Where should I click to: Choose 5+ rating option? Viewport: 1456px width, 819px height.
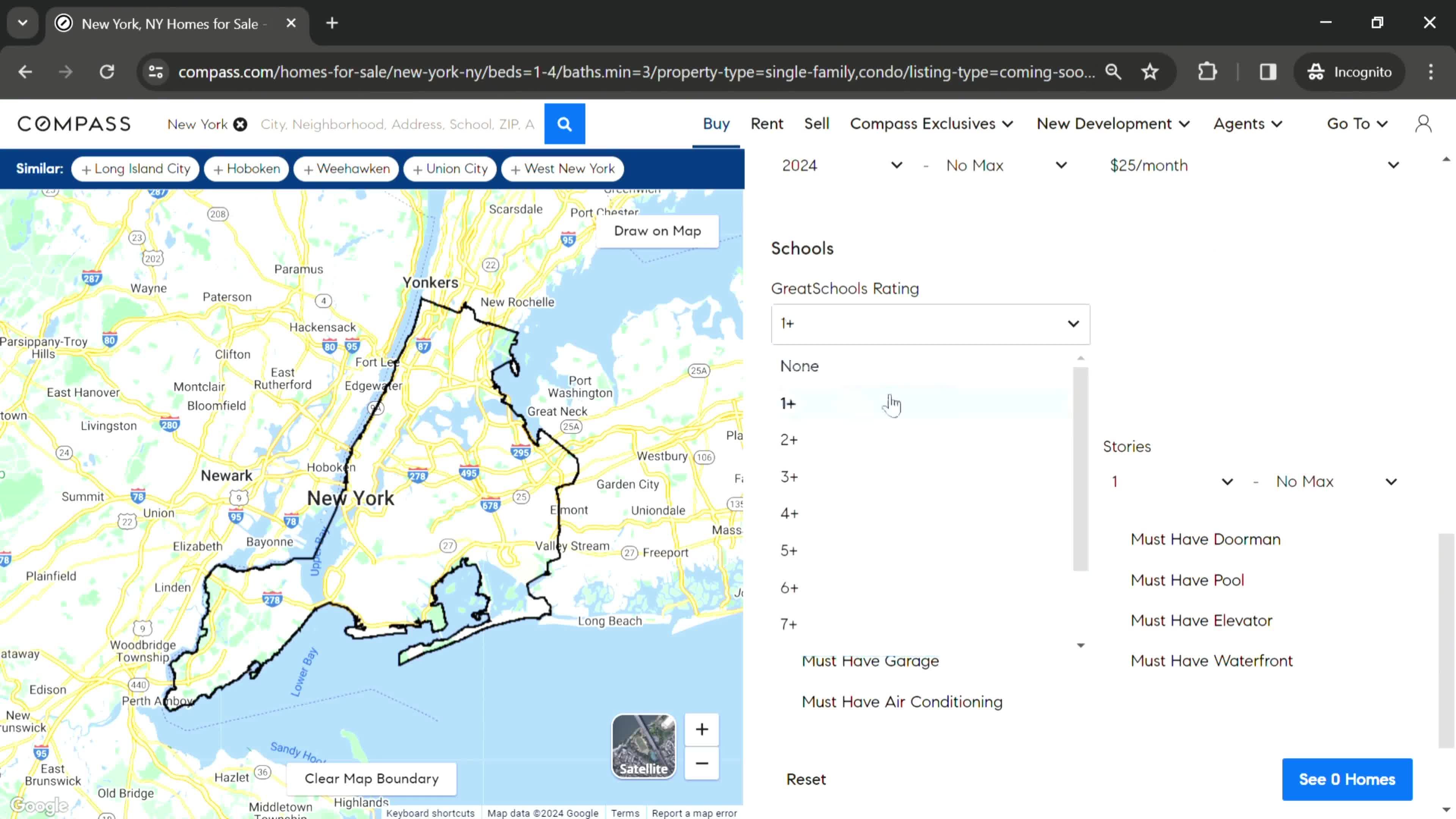(x=923, y=551)
